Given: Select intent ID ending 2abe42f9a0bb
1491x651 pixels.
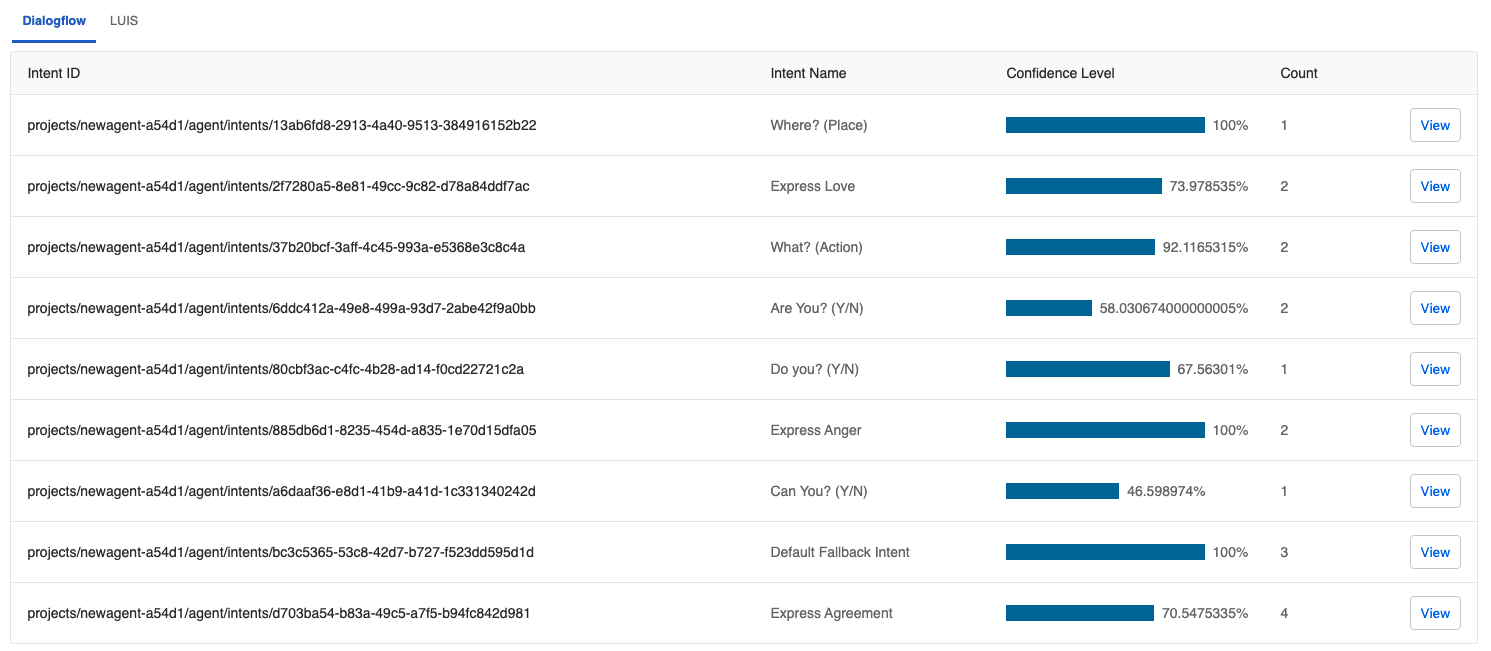Looking at the screenshot, I should 281,308.
